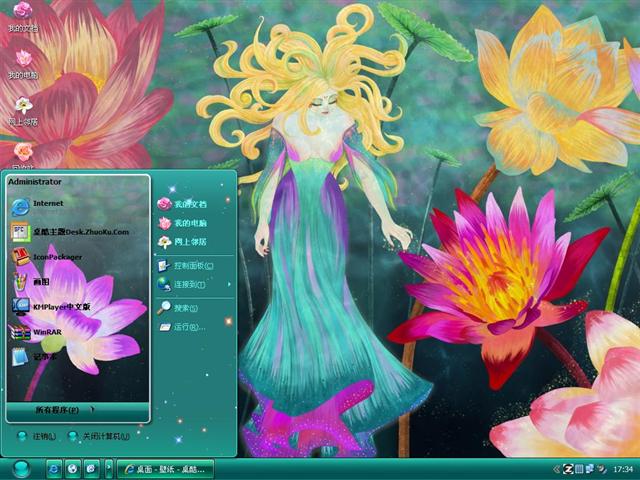Open WinRAR from the Start menu
This screenshot has height=480, width=640.
pos(47,331)
